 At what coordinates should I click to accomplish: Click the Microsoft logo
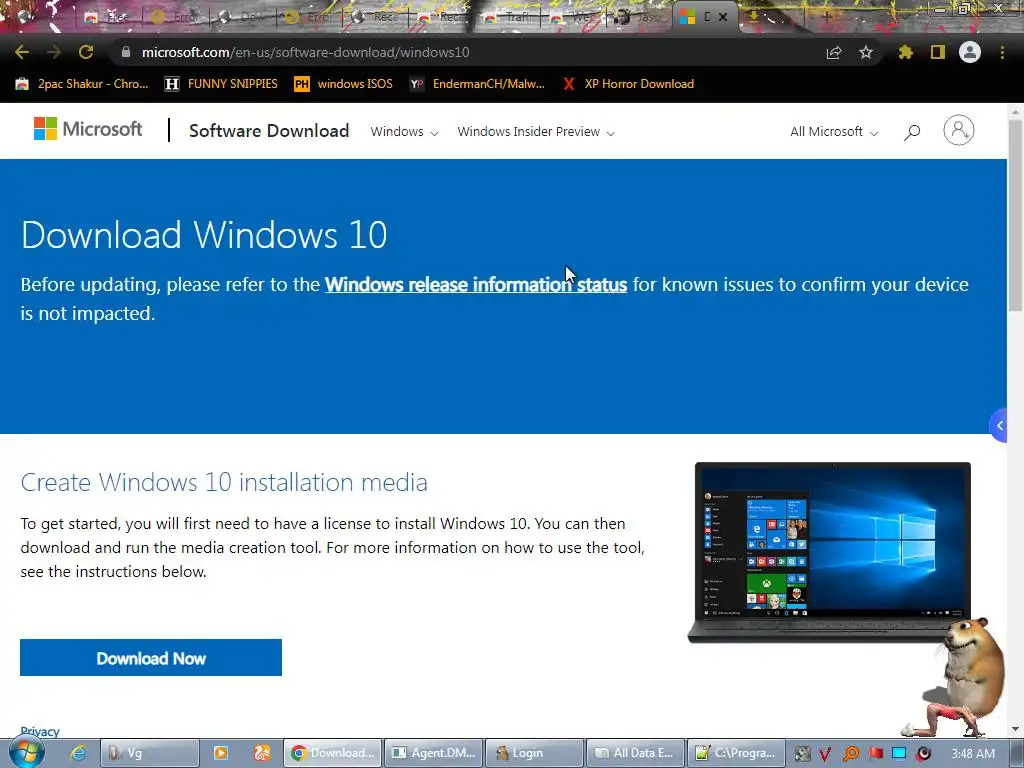pos(88,129)
